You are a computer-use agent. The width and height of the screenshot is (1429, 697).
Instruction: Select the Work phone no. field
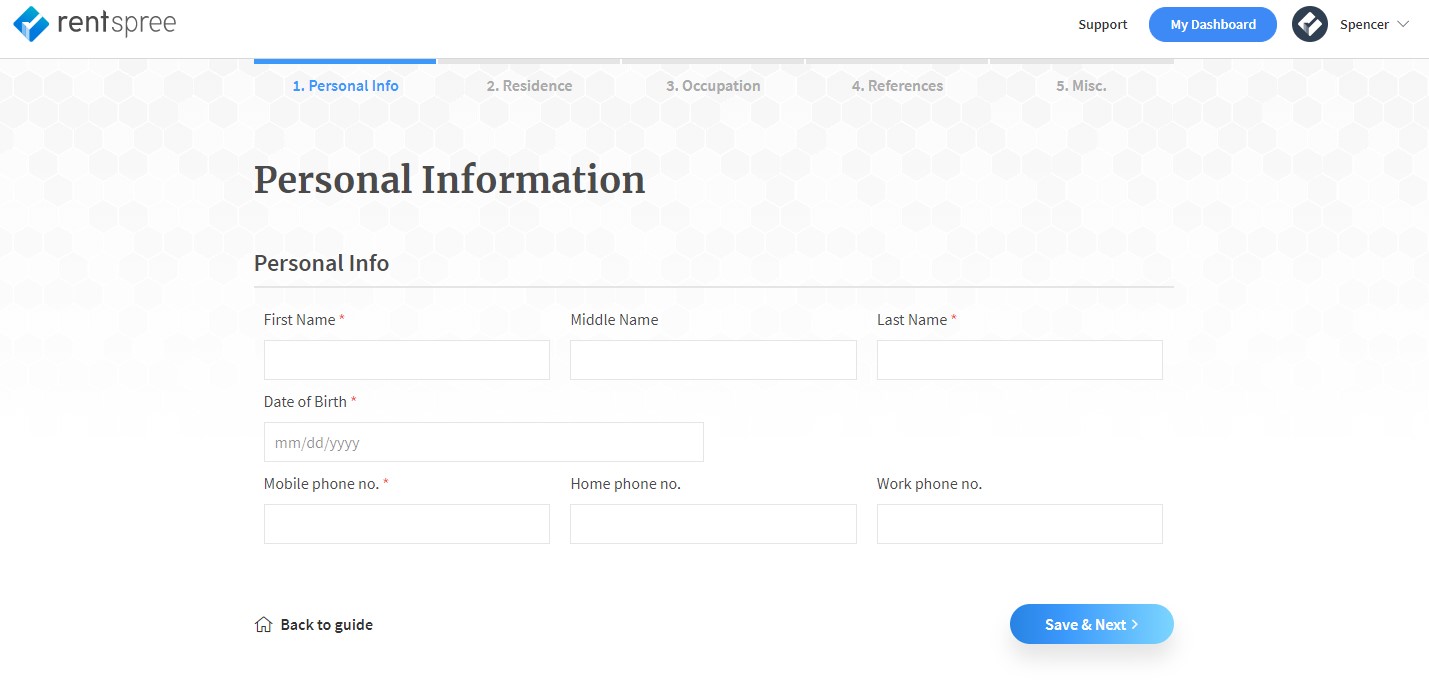click(1019, 524)
